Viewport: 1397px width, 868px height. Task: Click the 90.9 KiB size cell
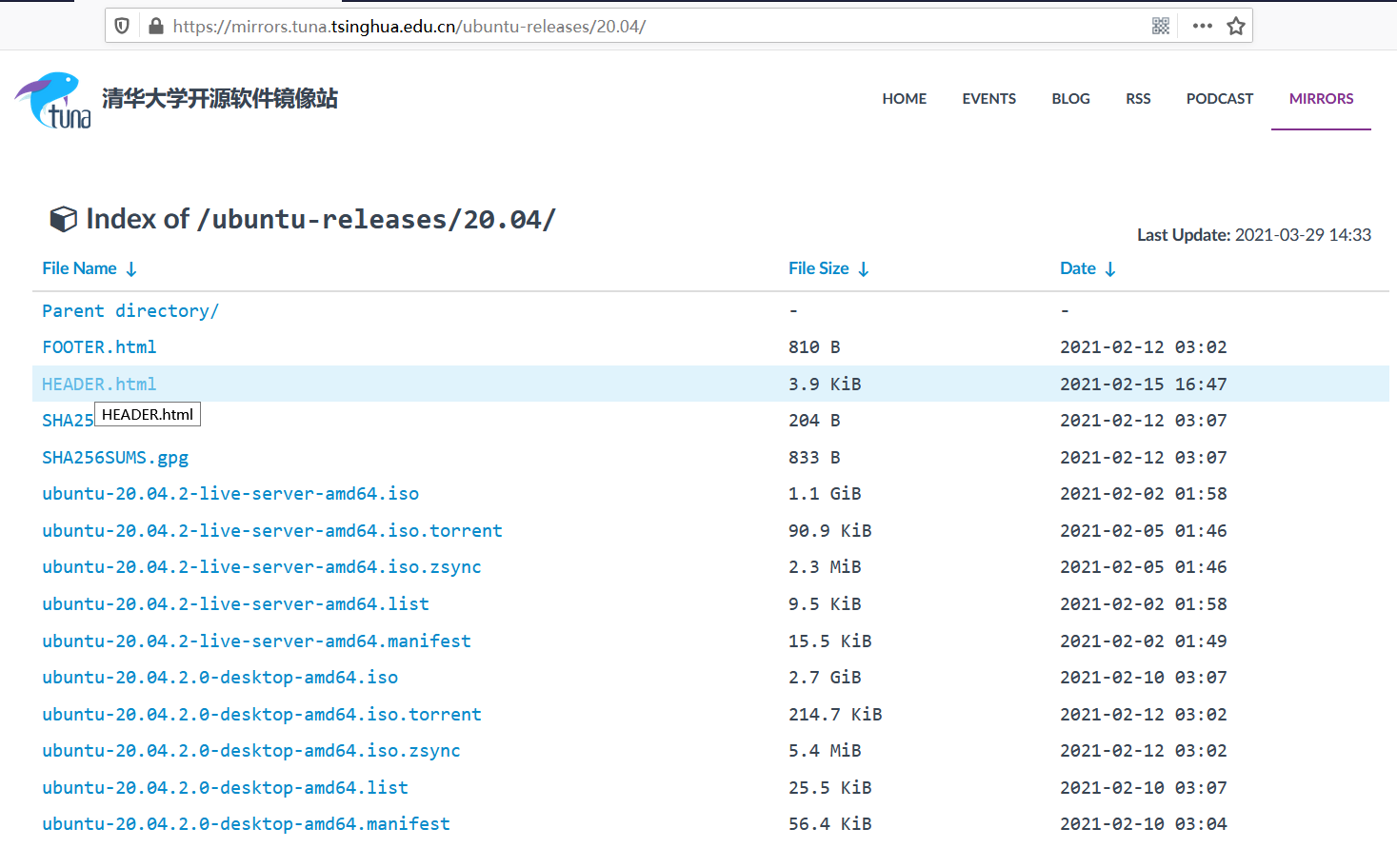(829, 531)
